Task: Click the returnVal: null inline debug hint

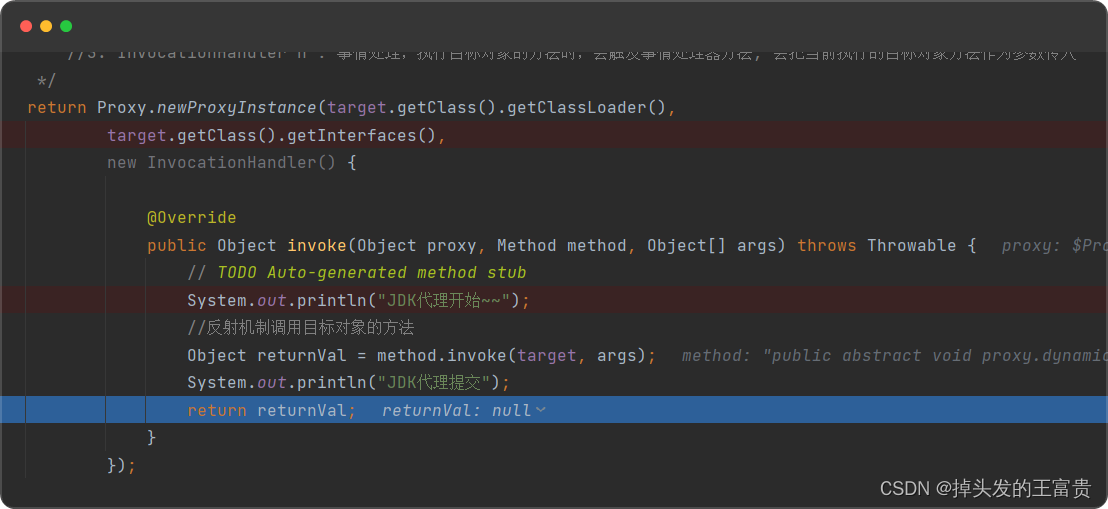Action: (456, 411)
